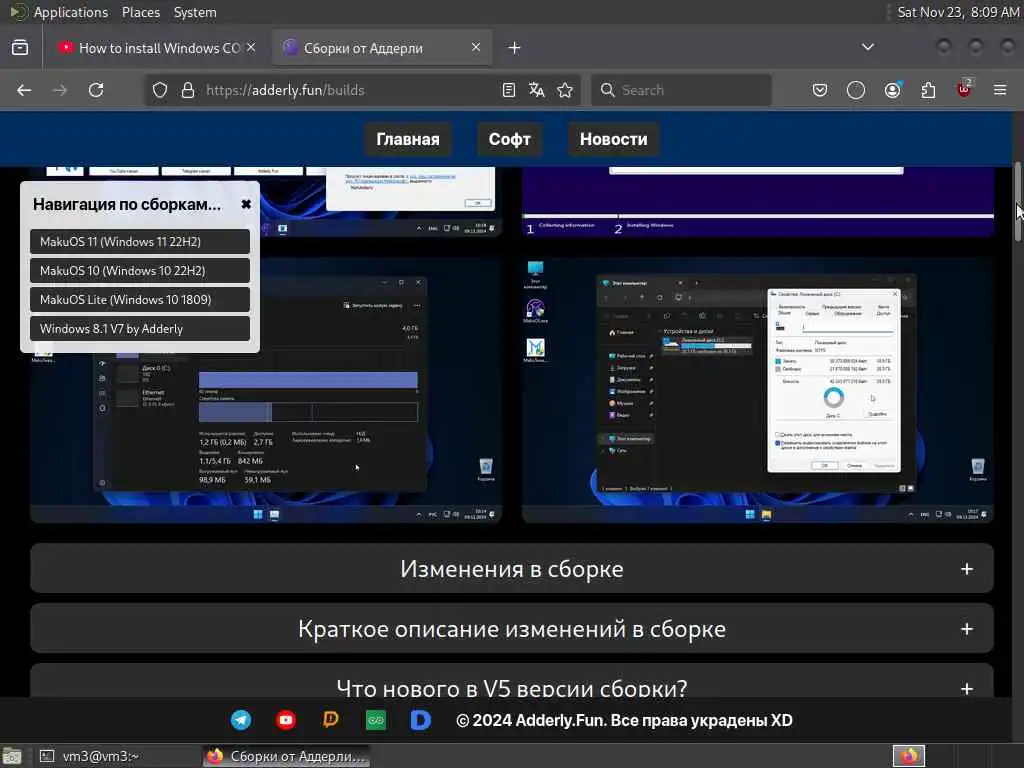Screen dimensions: 1024x768
Task: Click the Firefox icon in the bottom panel tray
Action: coord(909,756)
